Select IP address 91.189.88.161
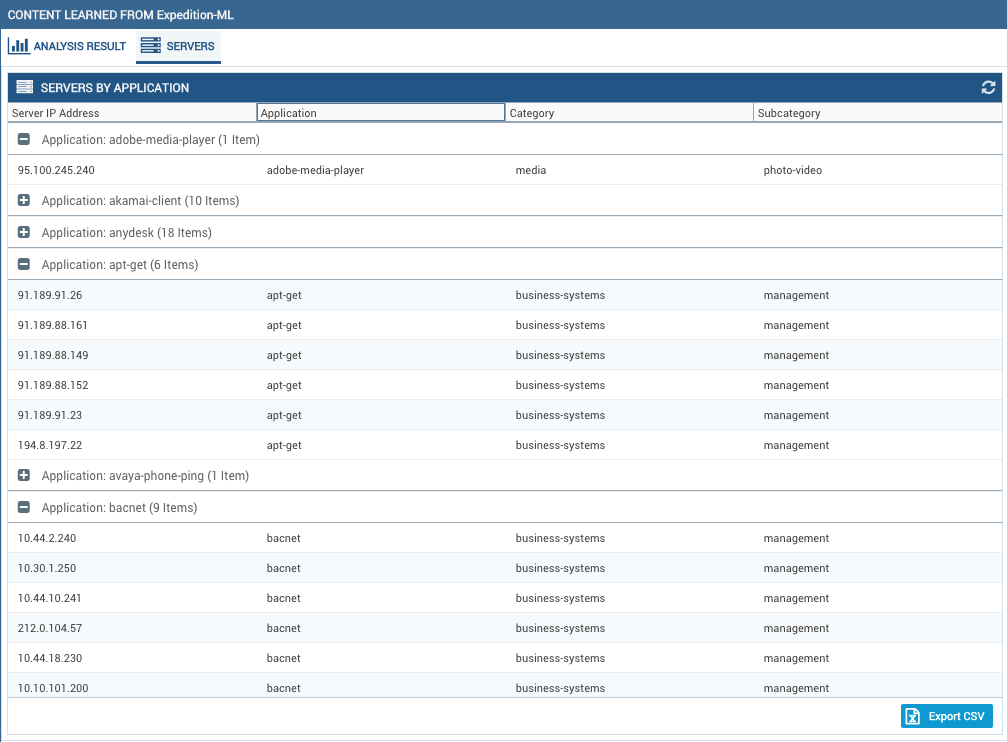This screenshot has width=1007, height=742. pos(53,325)
